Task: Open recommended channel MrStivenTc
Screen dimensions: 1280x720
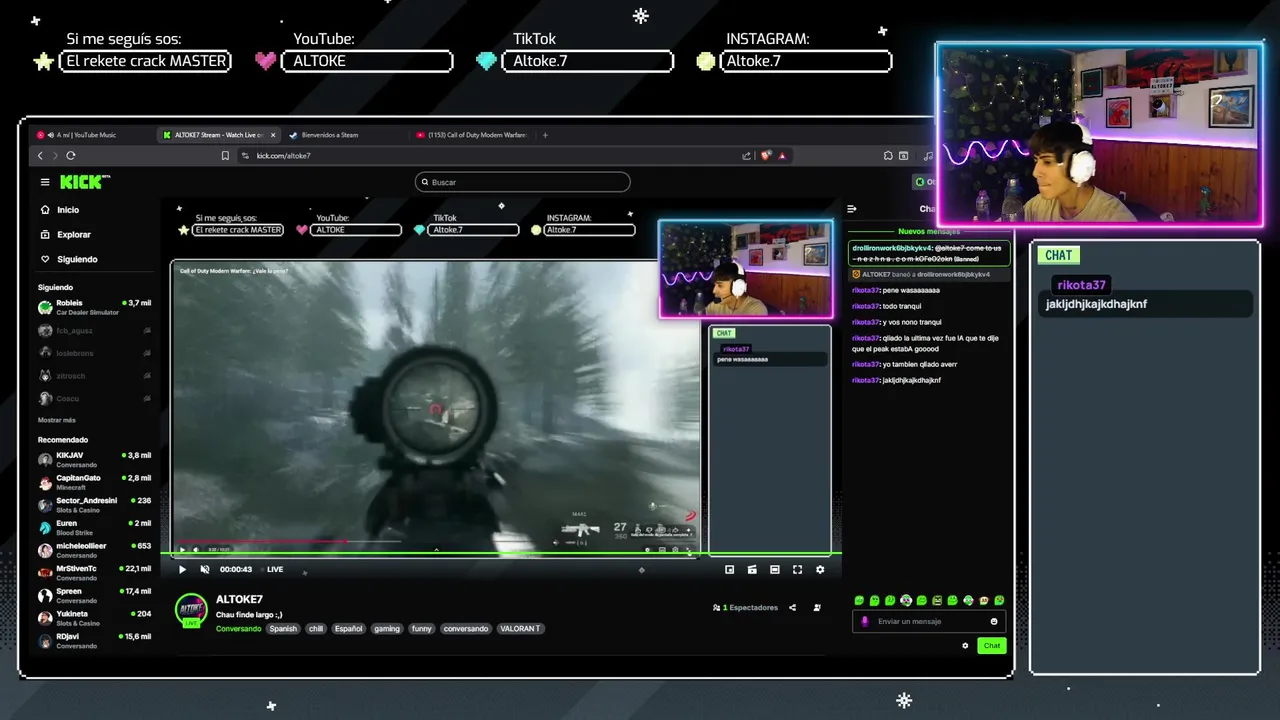Action: 95,573
